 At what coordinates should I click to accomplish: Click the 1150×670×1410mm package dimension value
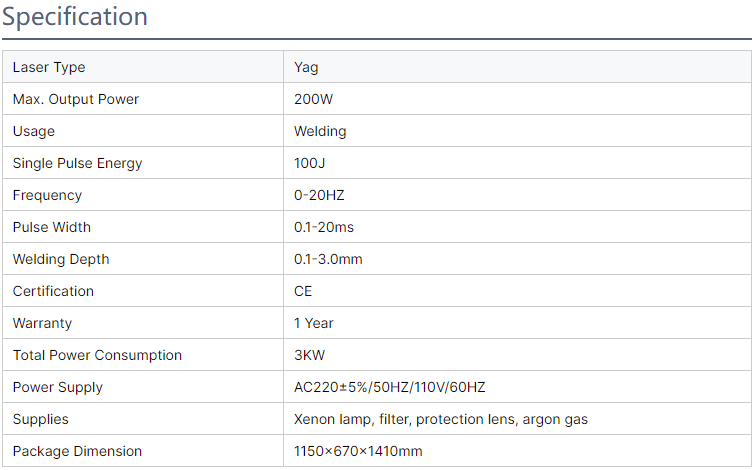point(358,451)
